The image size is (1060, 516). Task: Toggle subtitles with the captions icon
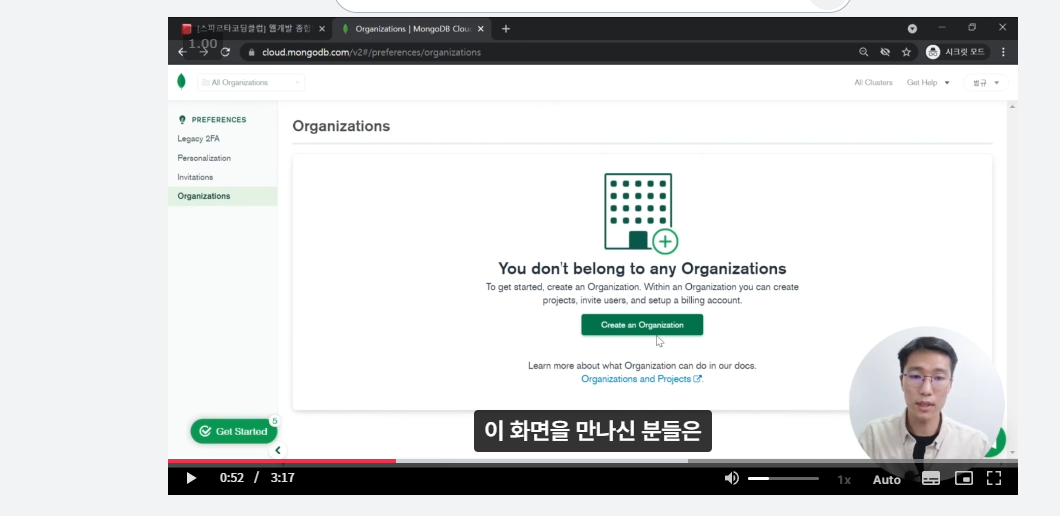point(931,478)
